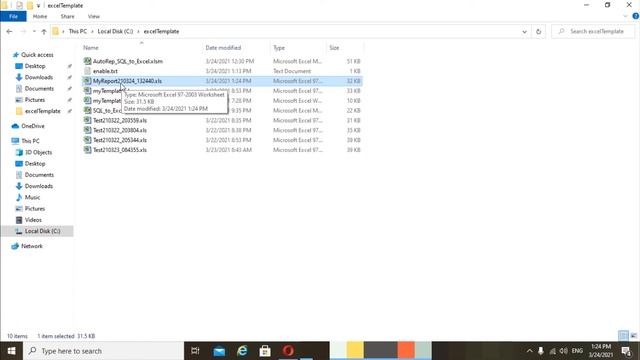The image size is (640, 360).
Task: Open Explorer Help question mark
Action: pos(636,16)
